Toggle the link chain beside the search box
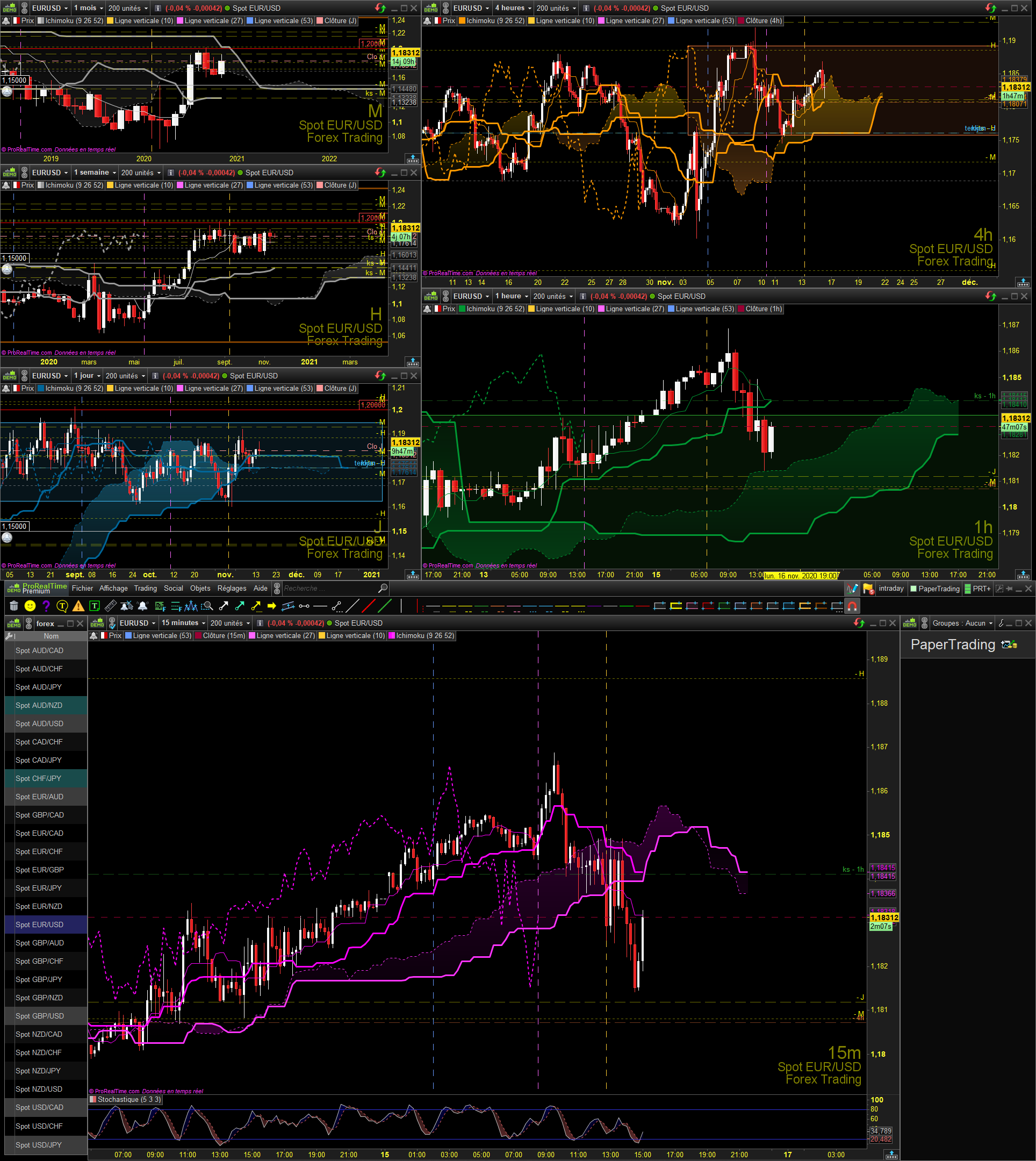 pos(277,588)
